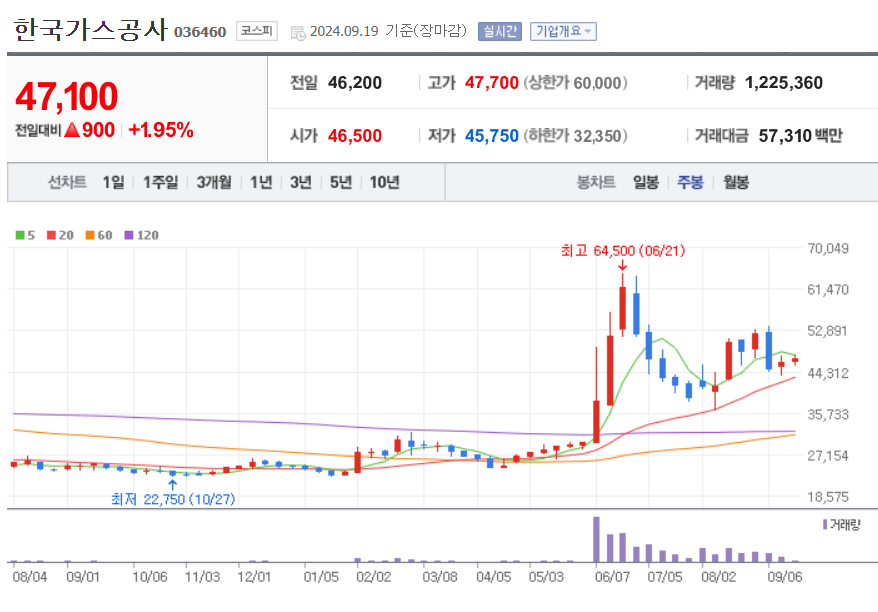Click the 코스피 market badge
Image resolution: width=878 pixels, height=612 pixels.
pos(256,31)
